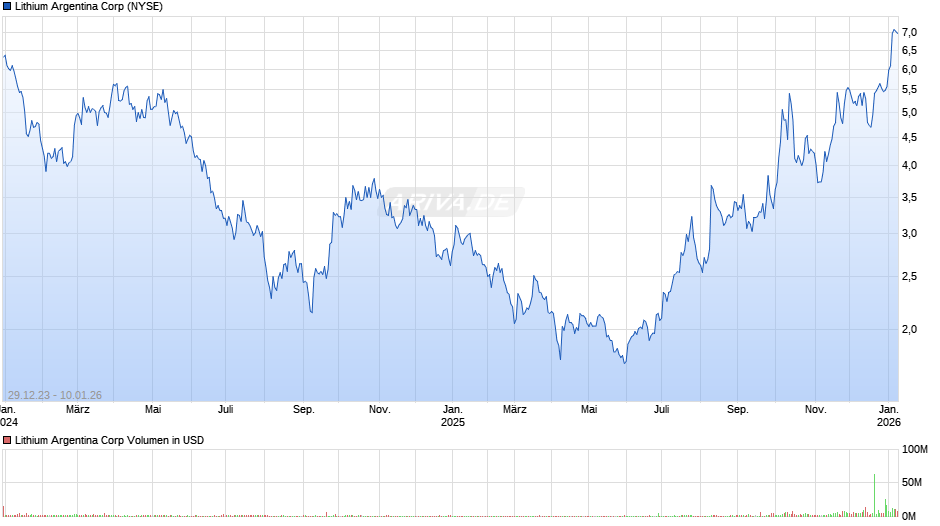This screenshot has height=526, width=940.
Task: Click the second 'Nov.' label in 2025
Action: point(815,410)
